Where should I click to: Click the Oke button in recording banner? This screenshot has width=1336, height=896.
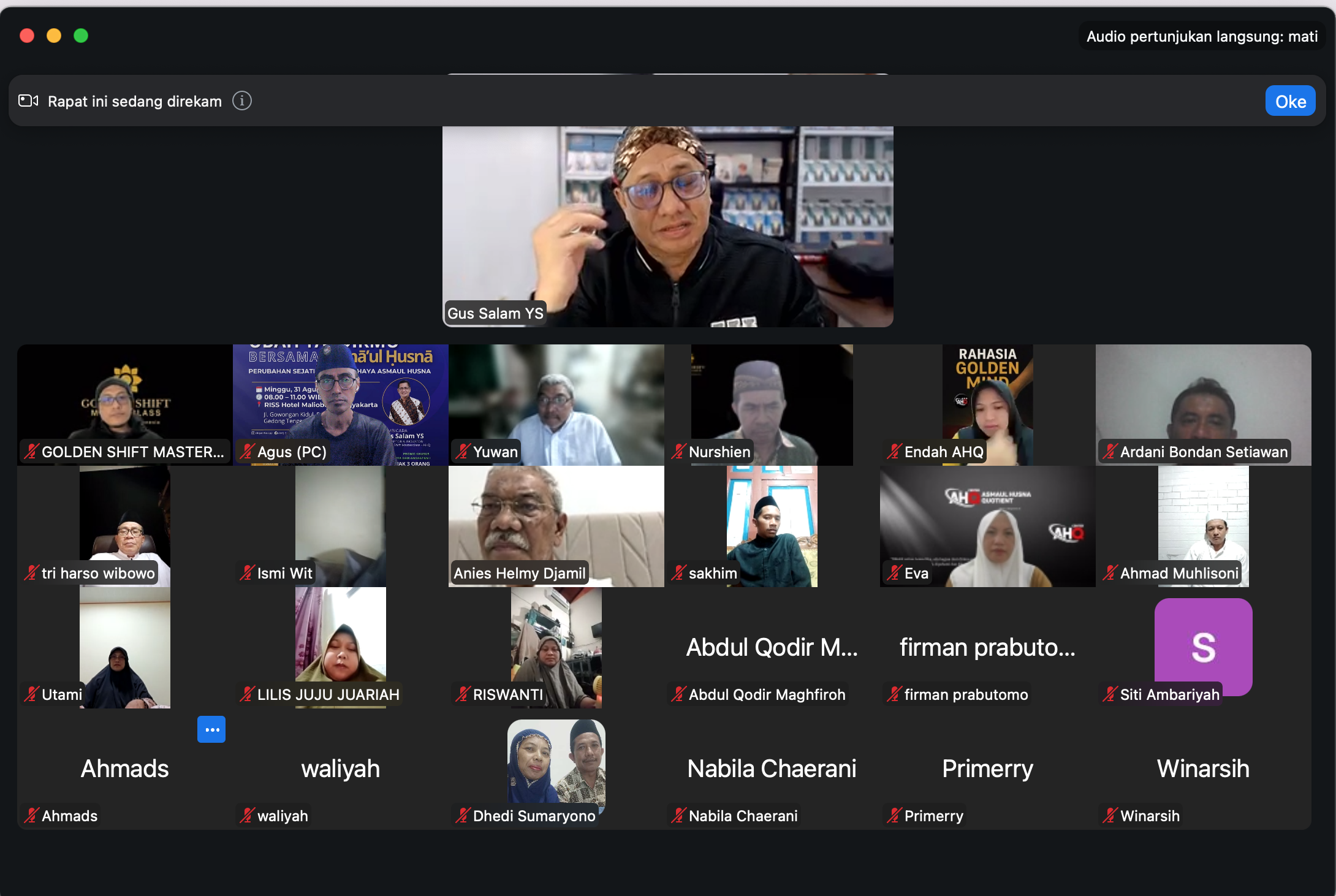pyautogui.click(x=1290, y=101)
